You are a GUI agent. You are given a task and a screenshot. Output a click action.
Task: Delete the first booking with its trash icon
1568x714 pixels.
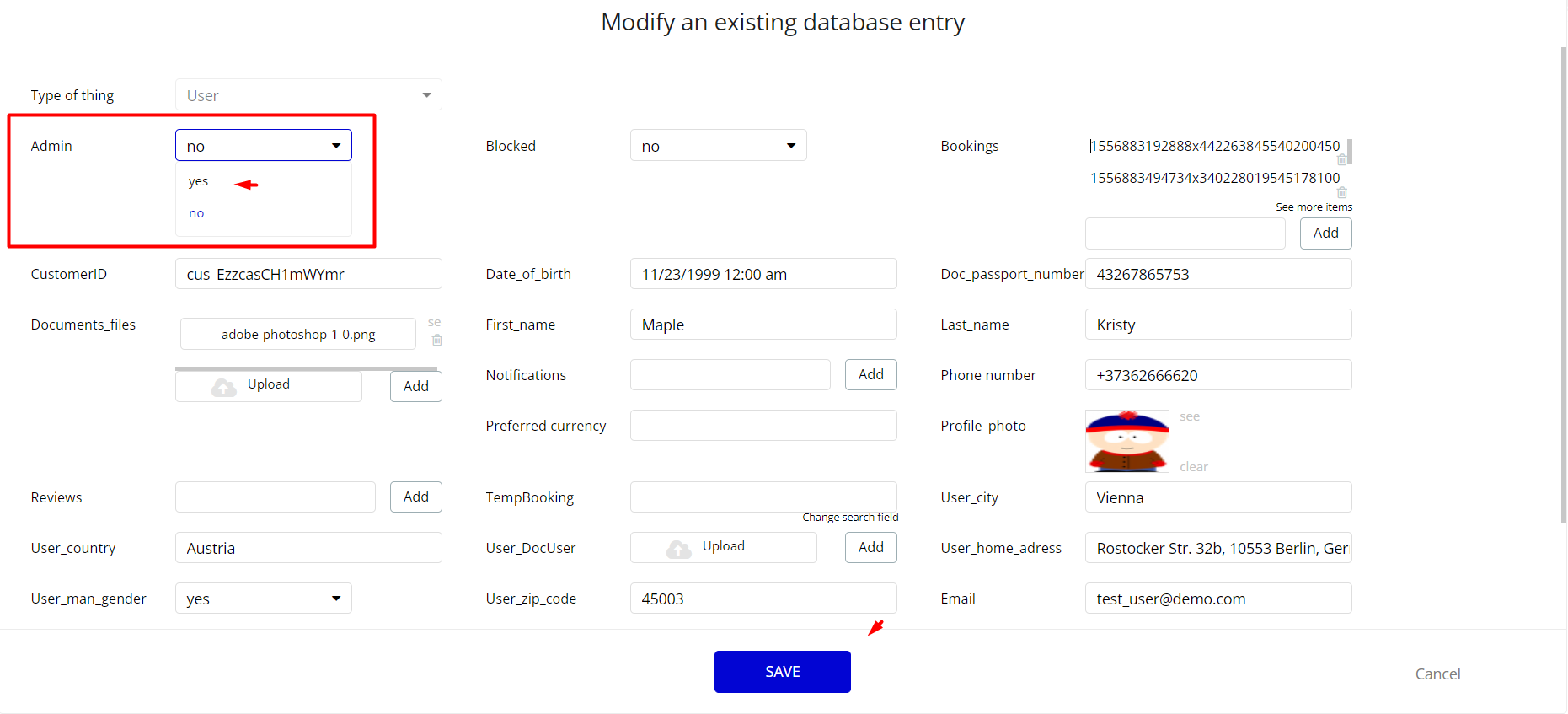pyautogui.click(x=1341, y=160)
